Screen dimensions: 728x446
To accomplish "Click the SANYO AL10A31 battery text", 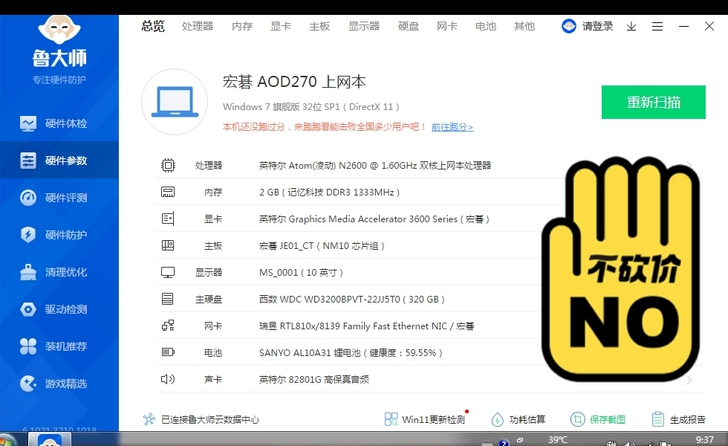I will coord(351,353).
